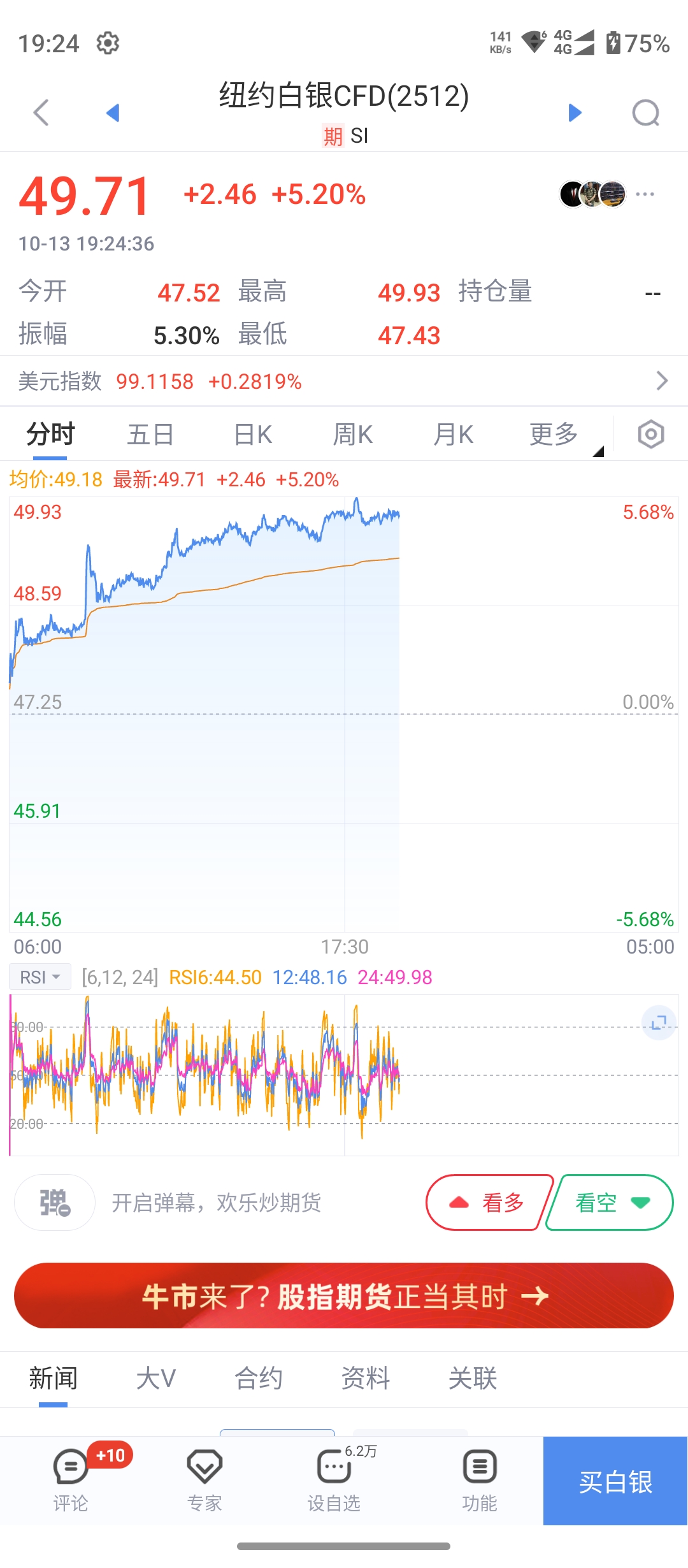Expand the RSI indicator chart to fullscreen
Screen dimensions: 688x1568
point(658,1022)
